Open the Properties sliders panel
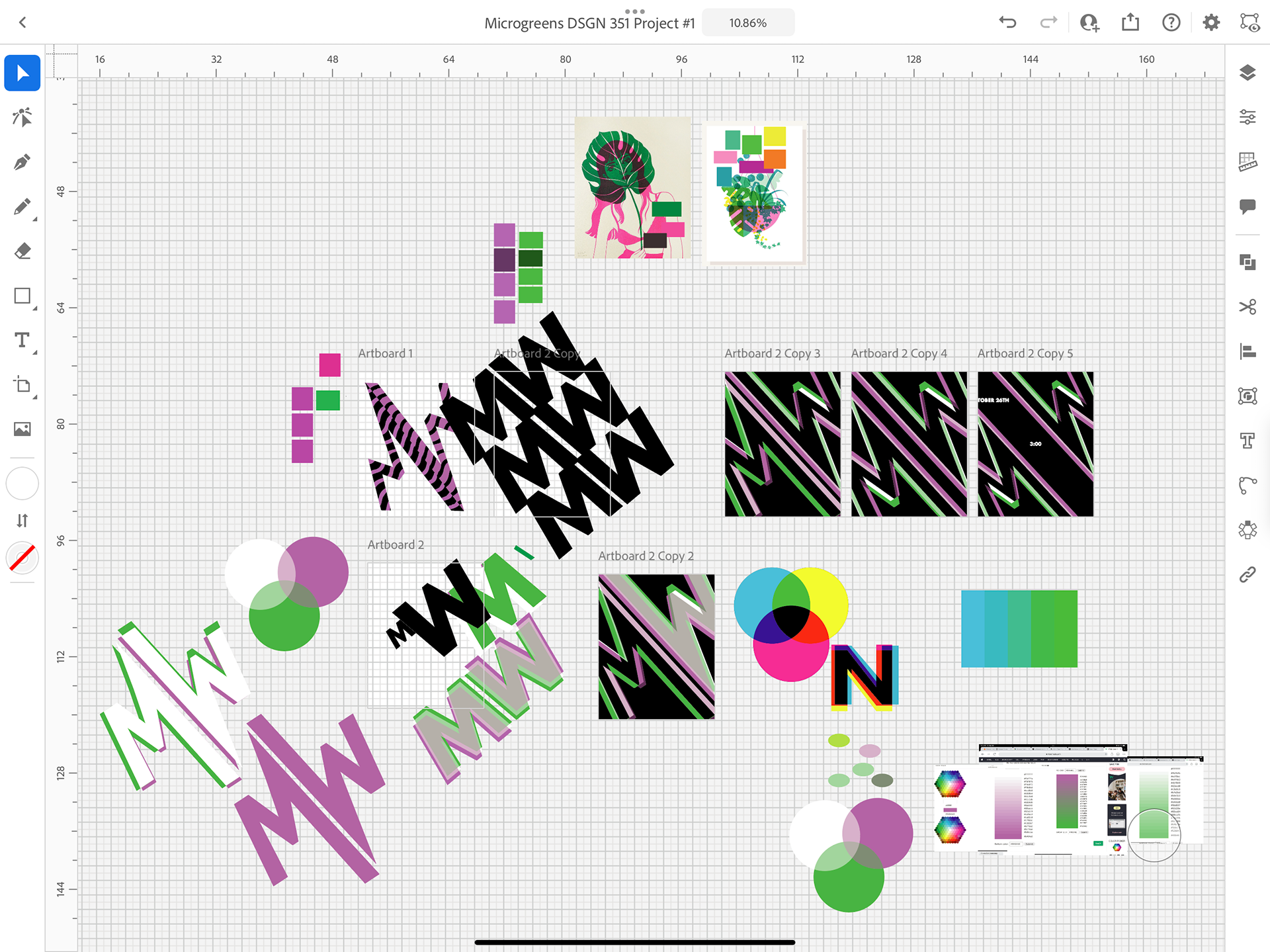 point(1247,117)
